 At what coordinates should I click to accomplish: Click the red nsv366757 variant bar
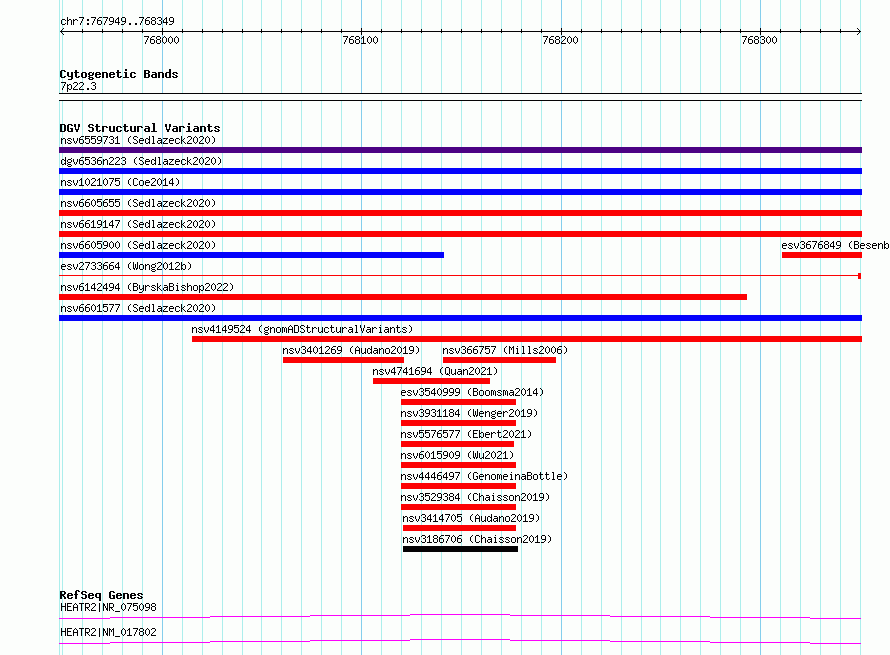click(499, 360)
